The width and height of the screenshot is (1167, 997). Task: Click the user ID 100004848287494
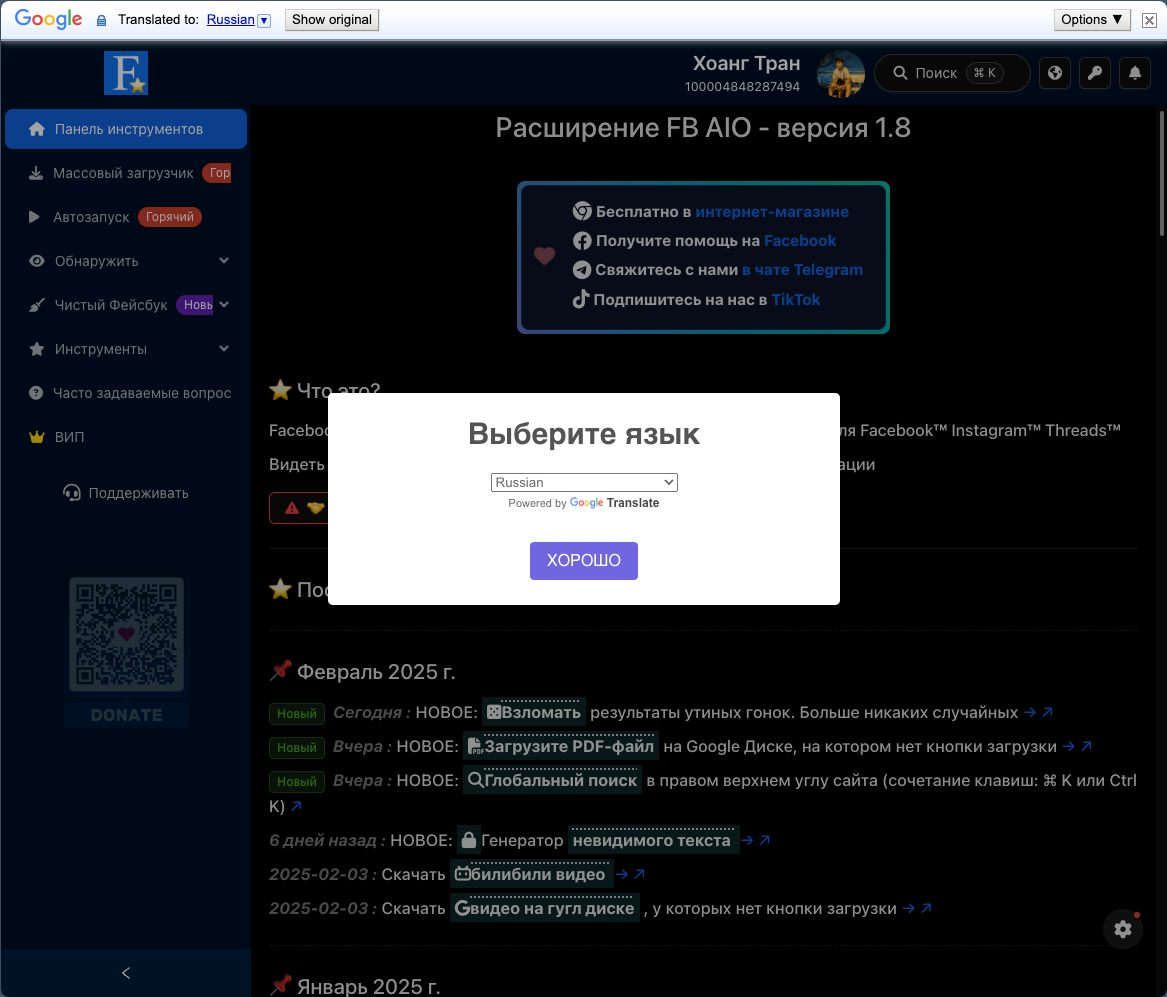tap(742, 86)
